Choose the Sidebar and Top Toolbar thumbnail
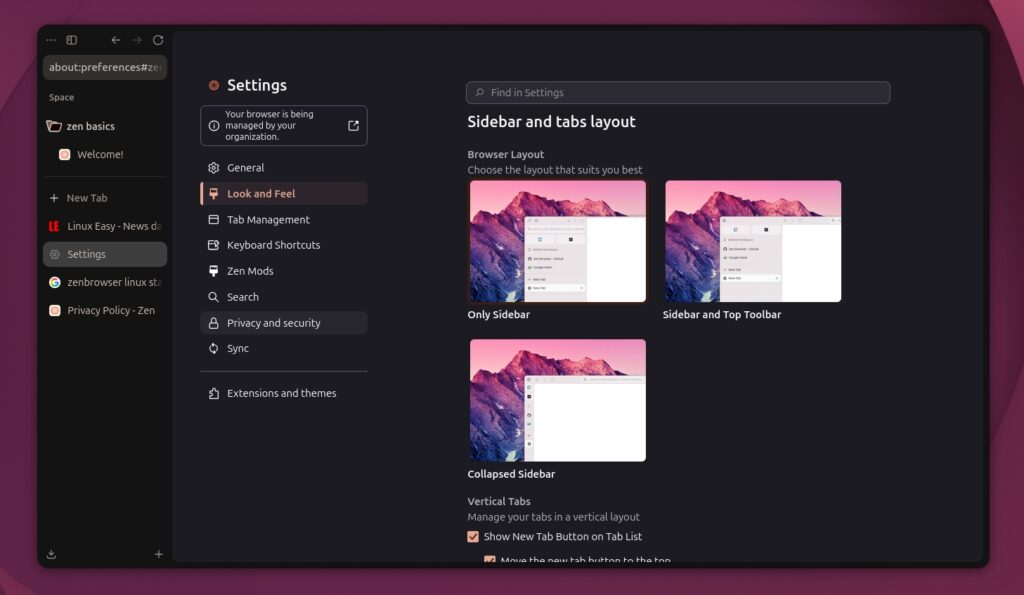The height and width of the screenshot is (595, 1024). [x=753, y=241]
